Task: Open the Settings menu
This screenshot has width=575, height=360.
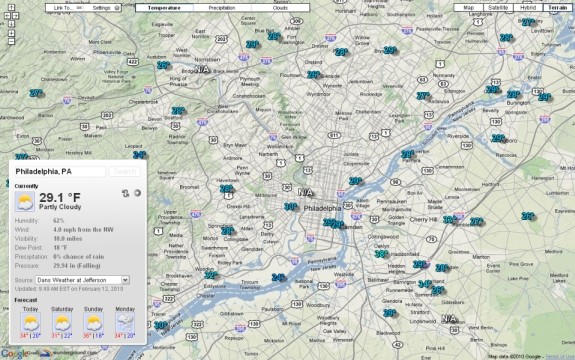Action: (x=104, y=8)
